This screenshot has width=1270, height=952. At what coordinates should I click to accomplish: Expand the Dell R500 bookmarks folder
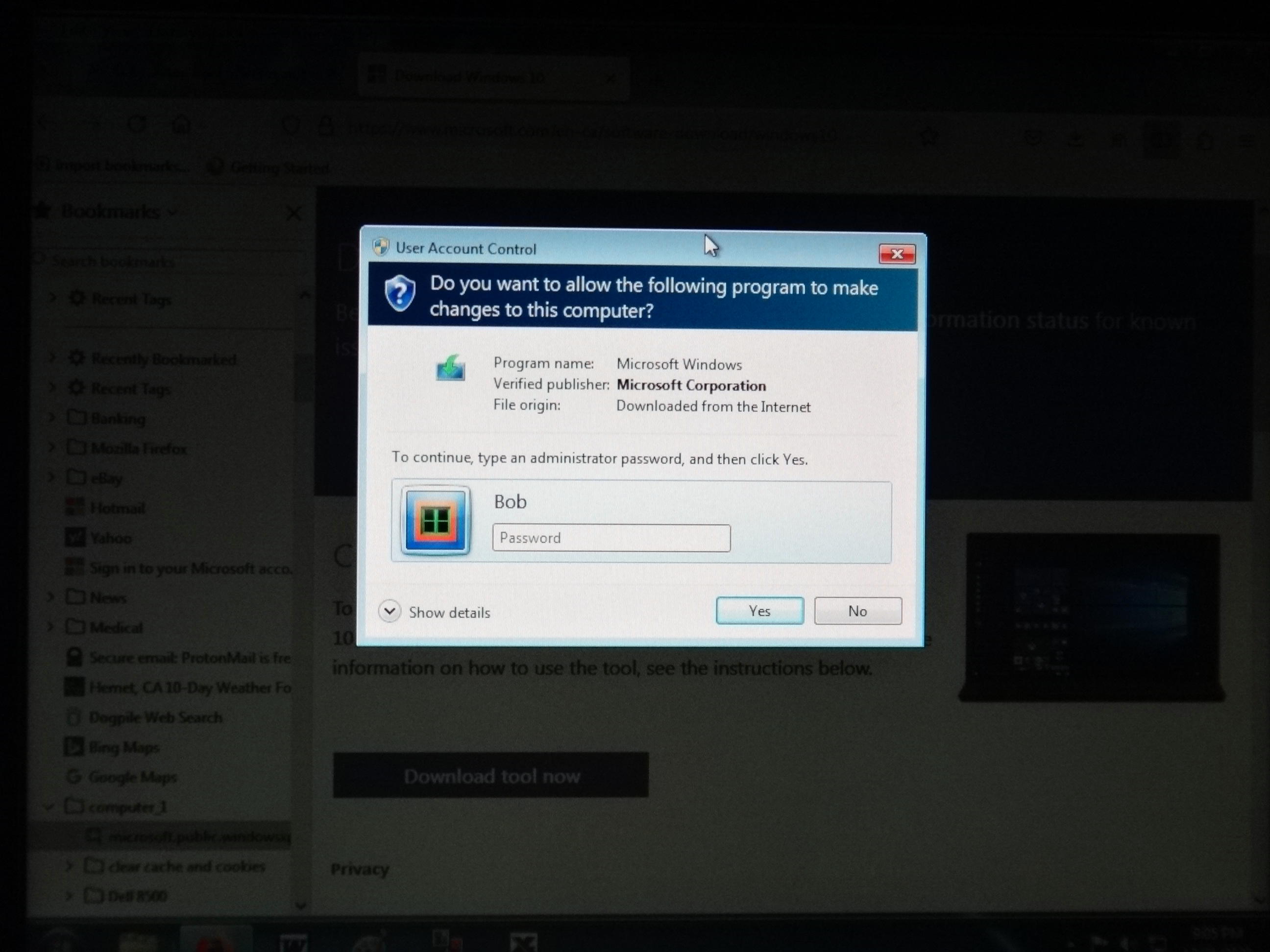(x=70, y=895)
